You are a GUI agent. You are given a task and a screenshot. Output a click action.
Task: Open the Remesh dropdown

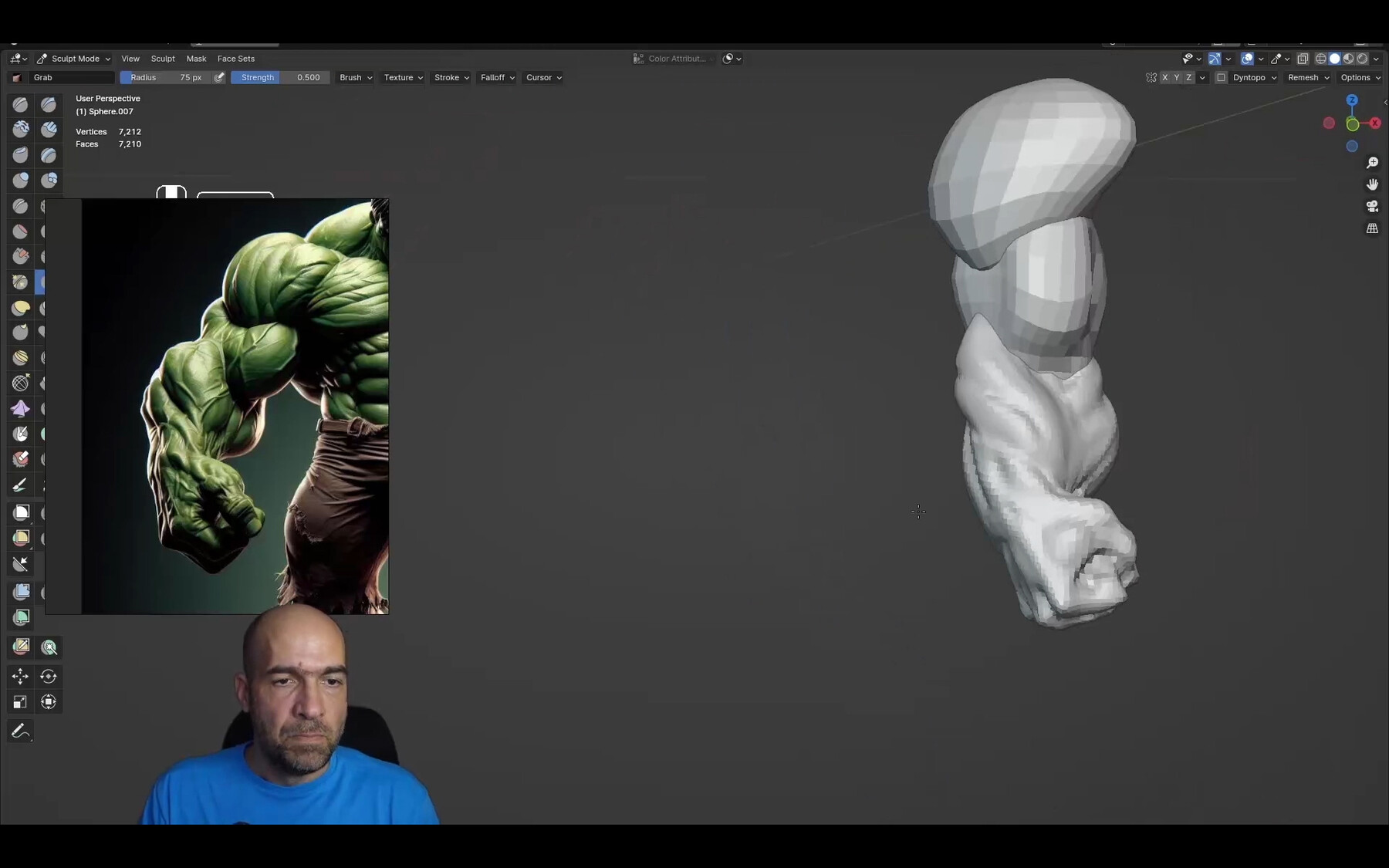[x=1309, y=78]
